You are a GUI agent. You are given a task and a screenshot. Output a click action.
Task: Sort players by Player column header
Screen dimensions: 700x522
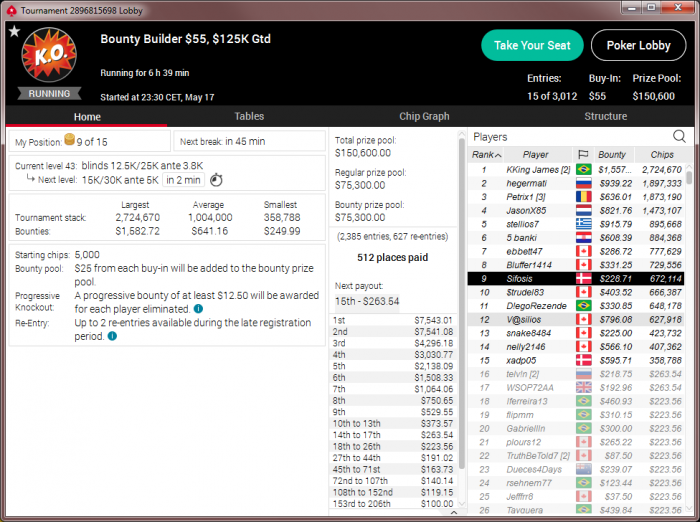point(537,155)
